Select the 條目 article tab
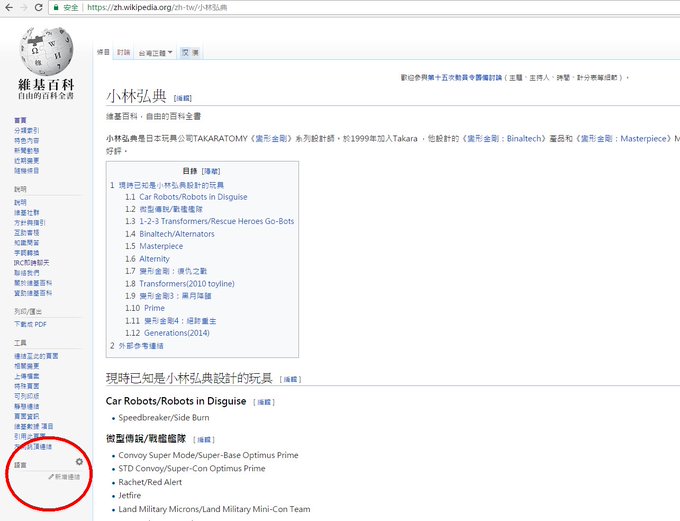Image resolution: width=680 pixels, height=521 pixels. (103, 52)
